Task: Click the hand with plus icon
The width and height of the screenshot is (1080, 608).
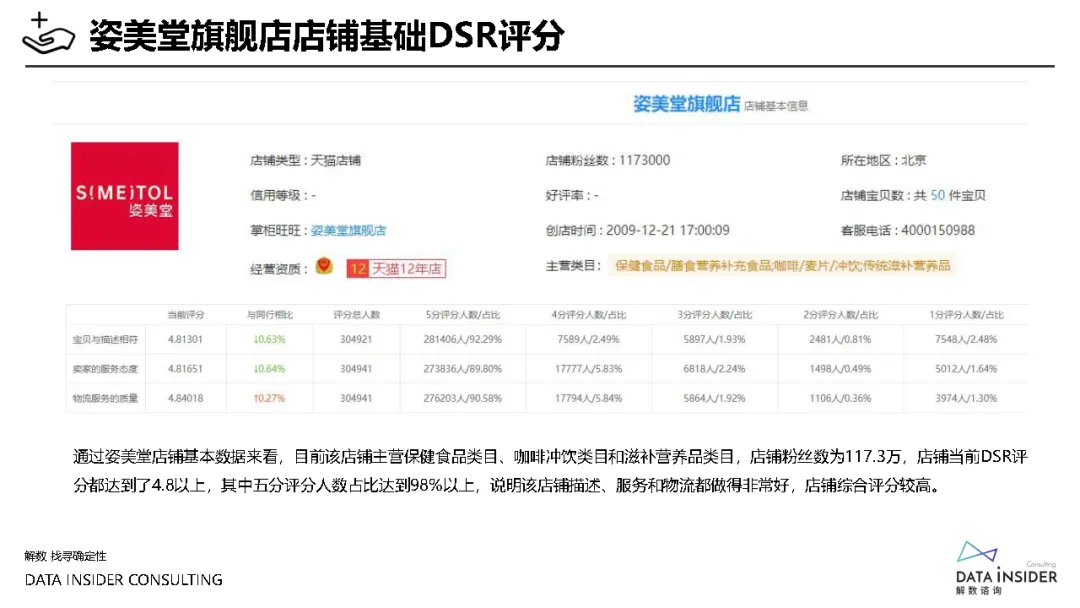Action: coord(48,33)
